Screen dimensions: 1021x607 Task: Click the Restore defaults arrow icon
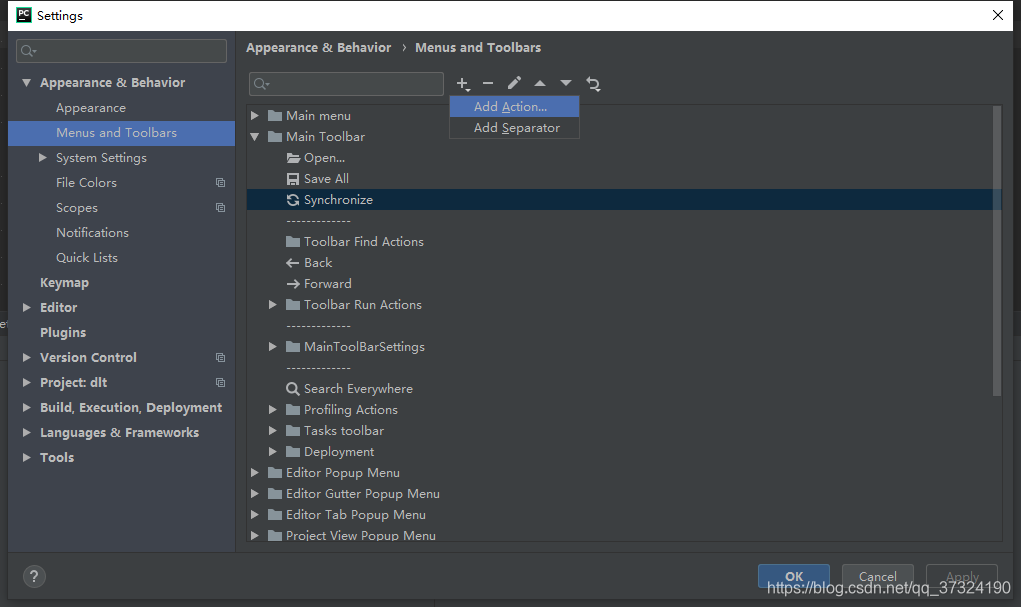coord(593,83)
